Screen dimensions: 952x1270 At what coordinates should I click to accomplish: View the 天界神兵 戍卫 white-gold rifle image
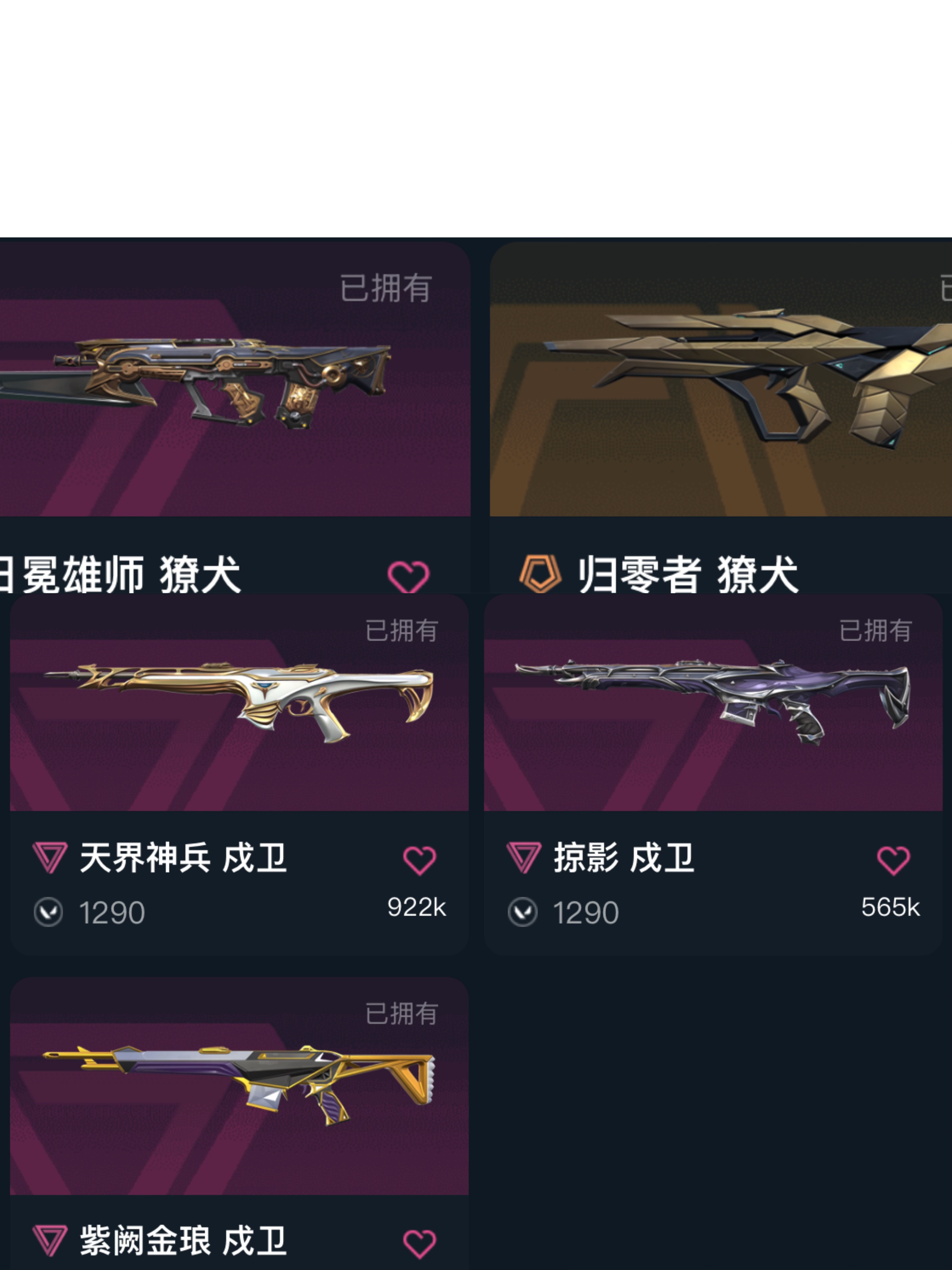[x=239, y=702]
